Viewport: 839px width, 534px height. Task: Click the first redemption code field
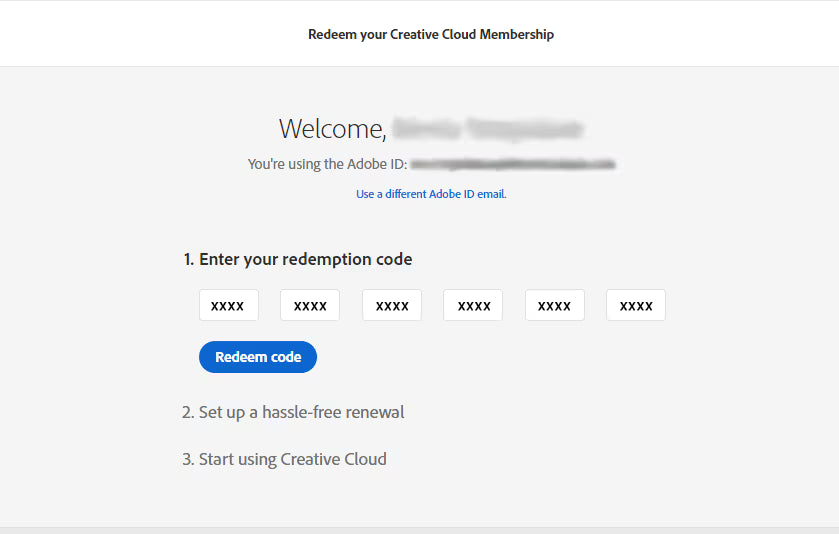click(x=229, y=305)
